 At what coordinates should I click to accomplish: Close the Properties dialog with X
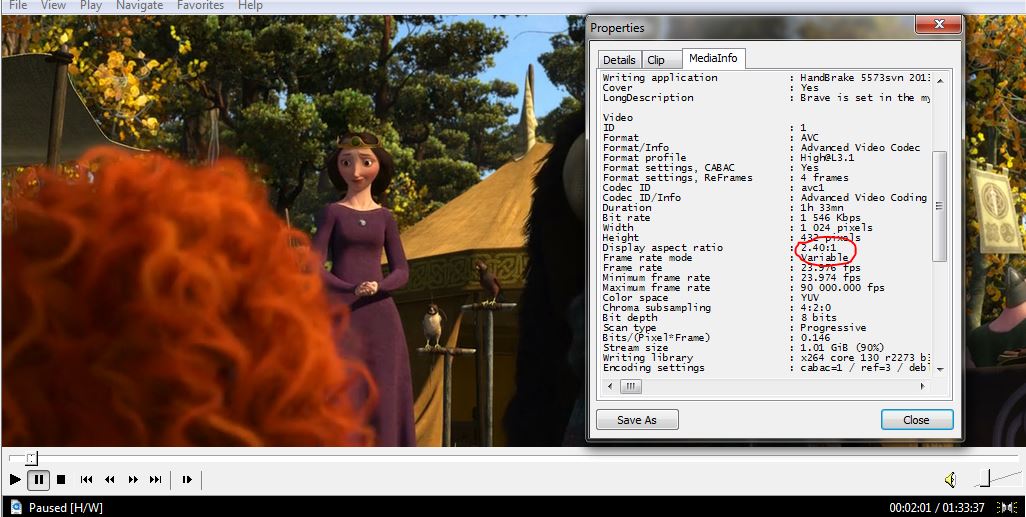[x=938, y=24]
